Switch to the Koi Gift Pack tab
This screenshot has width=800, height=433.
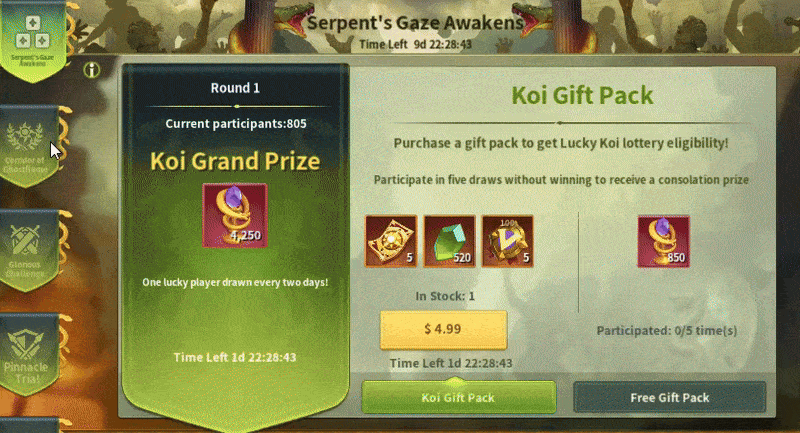click(x=459, y=397)
